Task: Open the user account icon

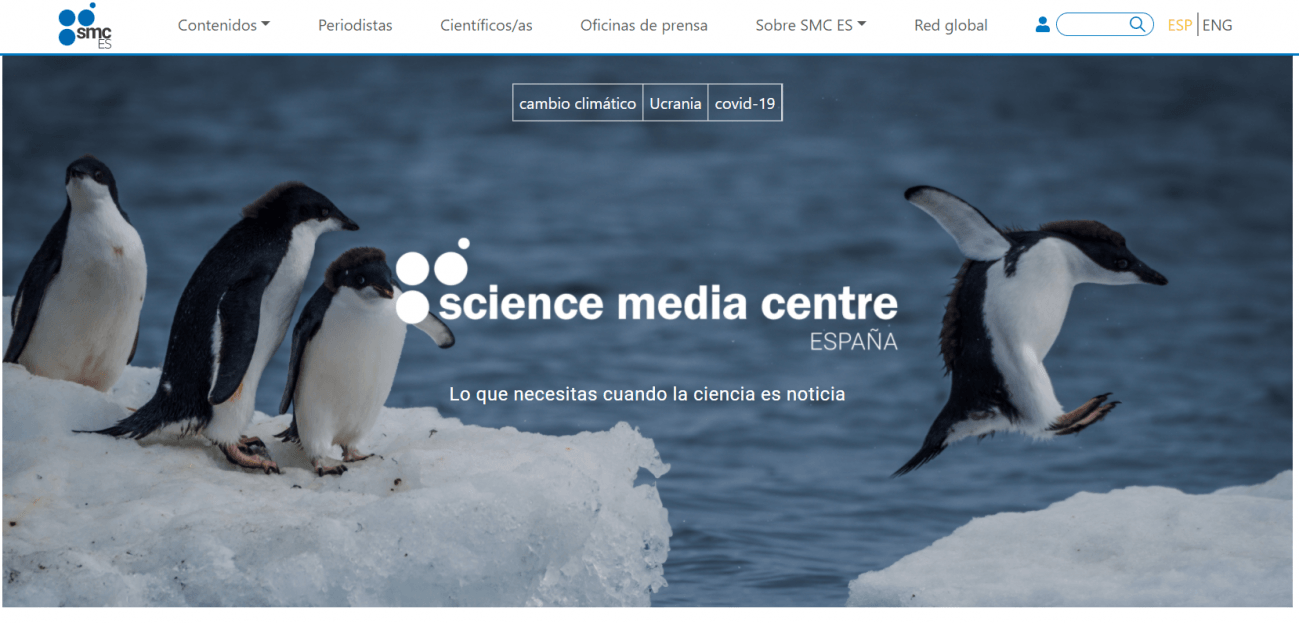Action: (x=1043, y=25)
